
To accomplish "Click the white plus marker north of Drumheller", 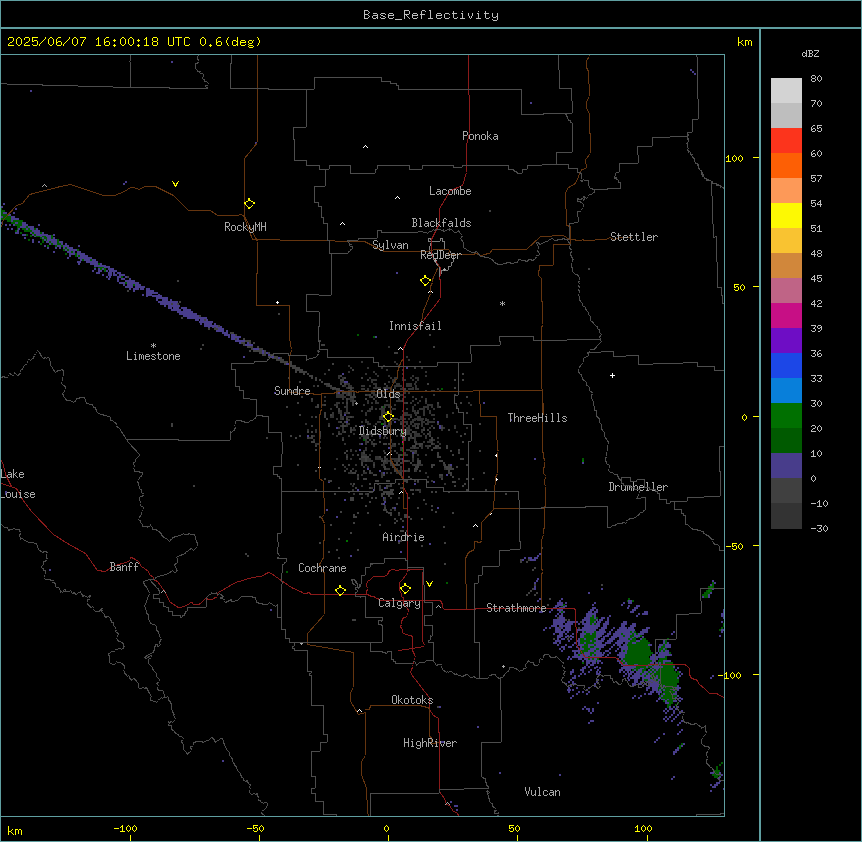I will tap(612, 375).
